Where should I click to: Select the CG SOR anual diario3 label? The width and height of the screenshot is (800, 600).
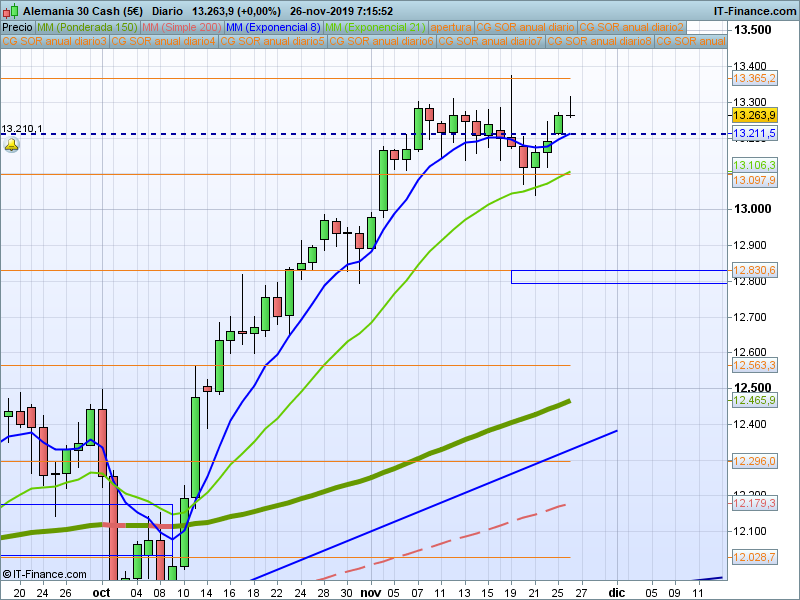click(x=55, y=41)
